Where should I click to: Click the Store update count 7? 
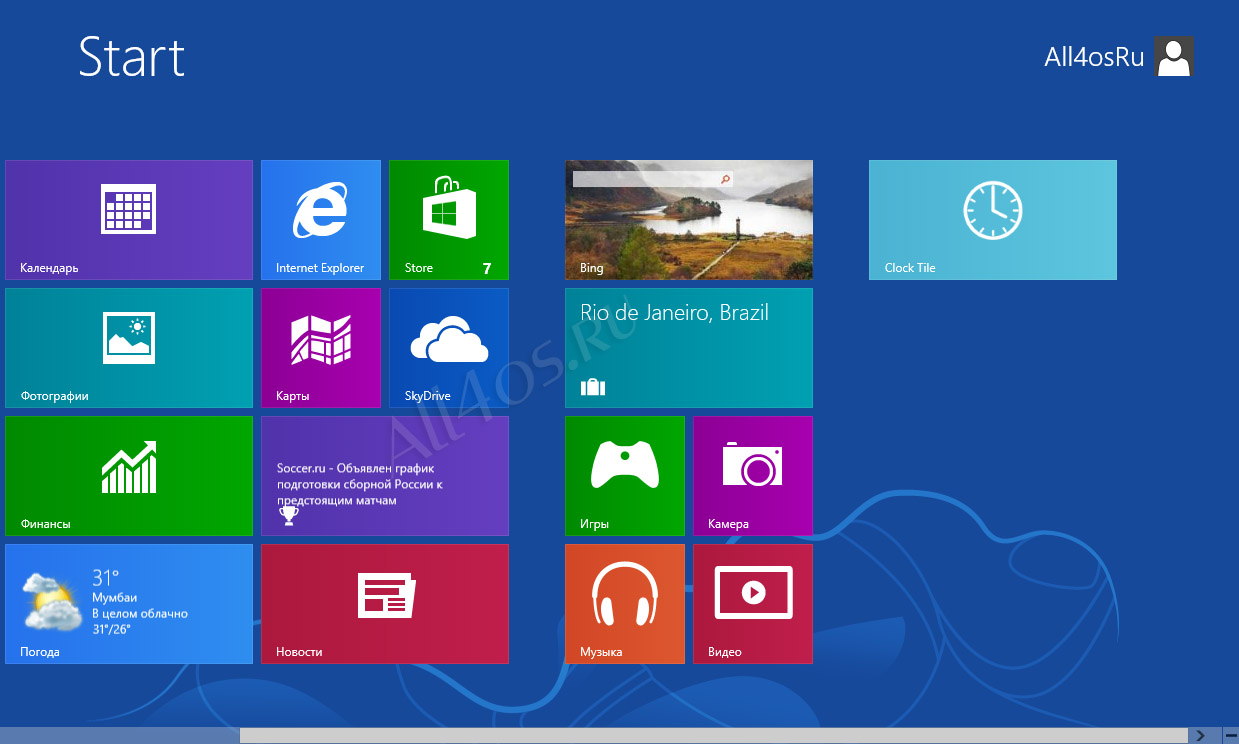[x=487, y=268]
